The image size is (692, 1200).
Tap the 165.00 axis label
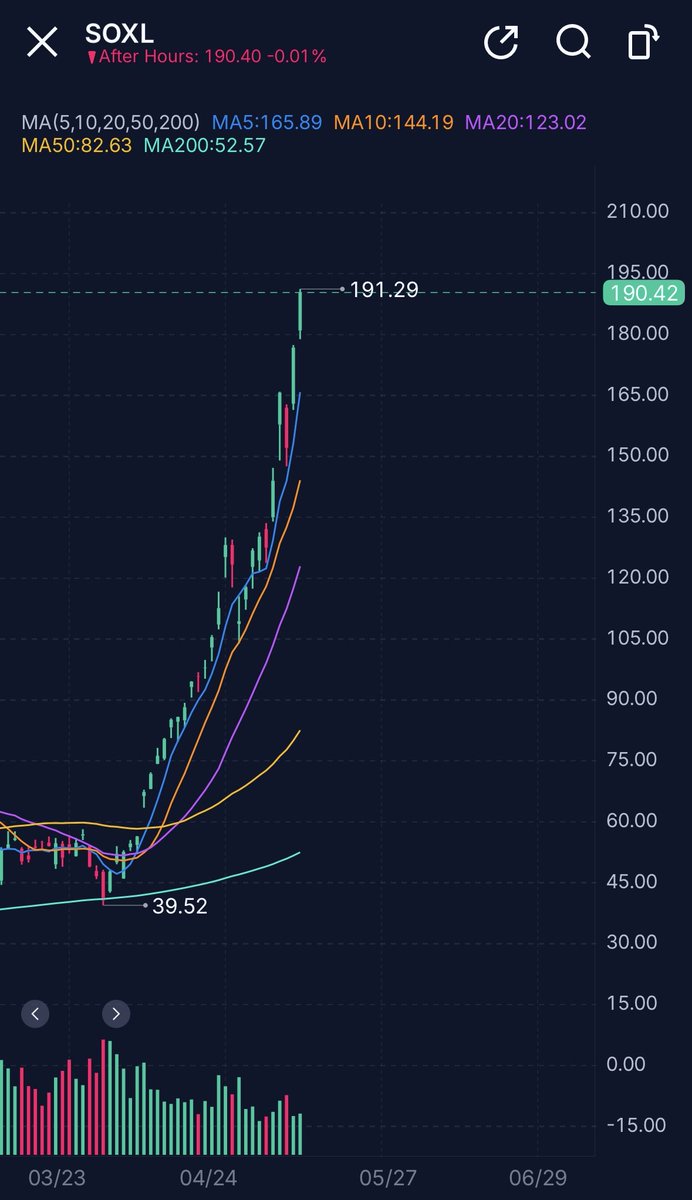tap(637, 394)
